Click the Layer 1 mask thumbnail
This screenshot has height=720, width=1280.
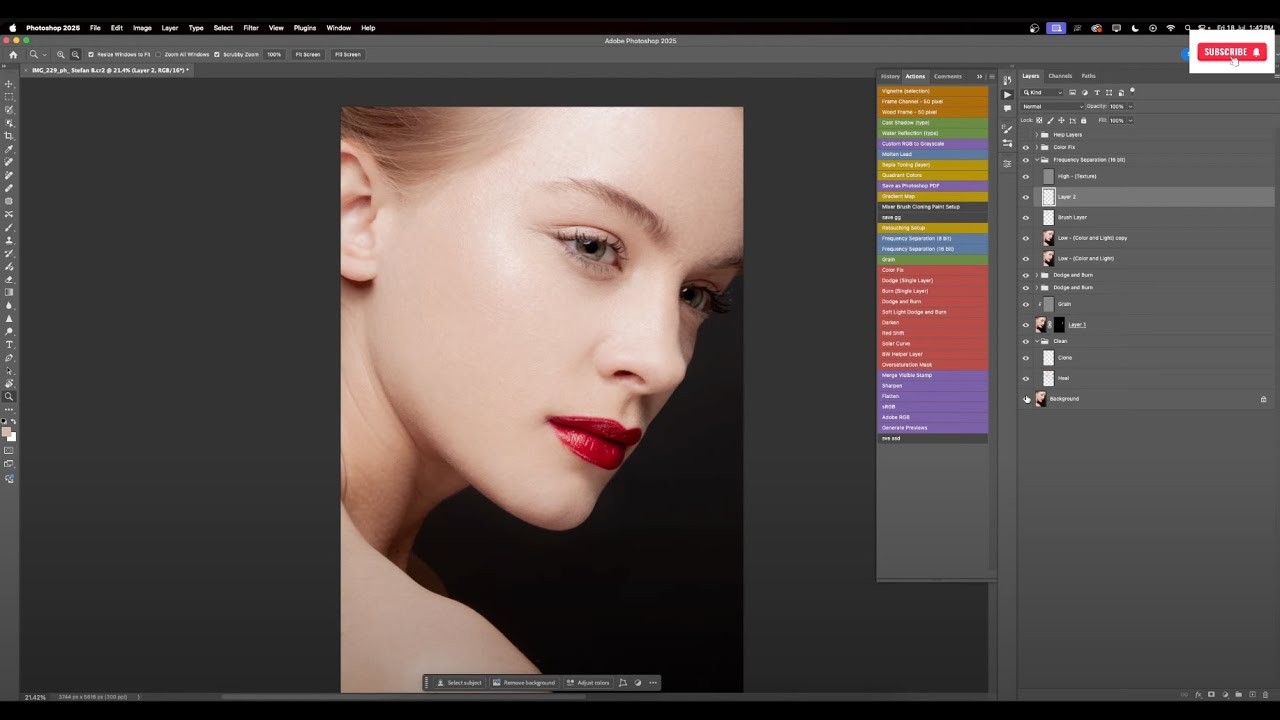pyautogui.click(x=1059, y=325)
